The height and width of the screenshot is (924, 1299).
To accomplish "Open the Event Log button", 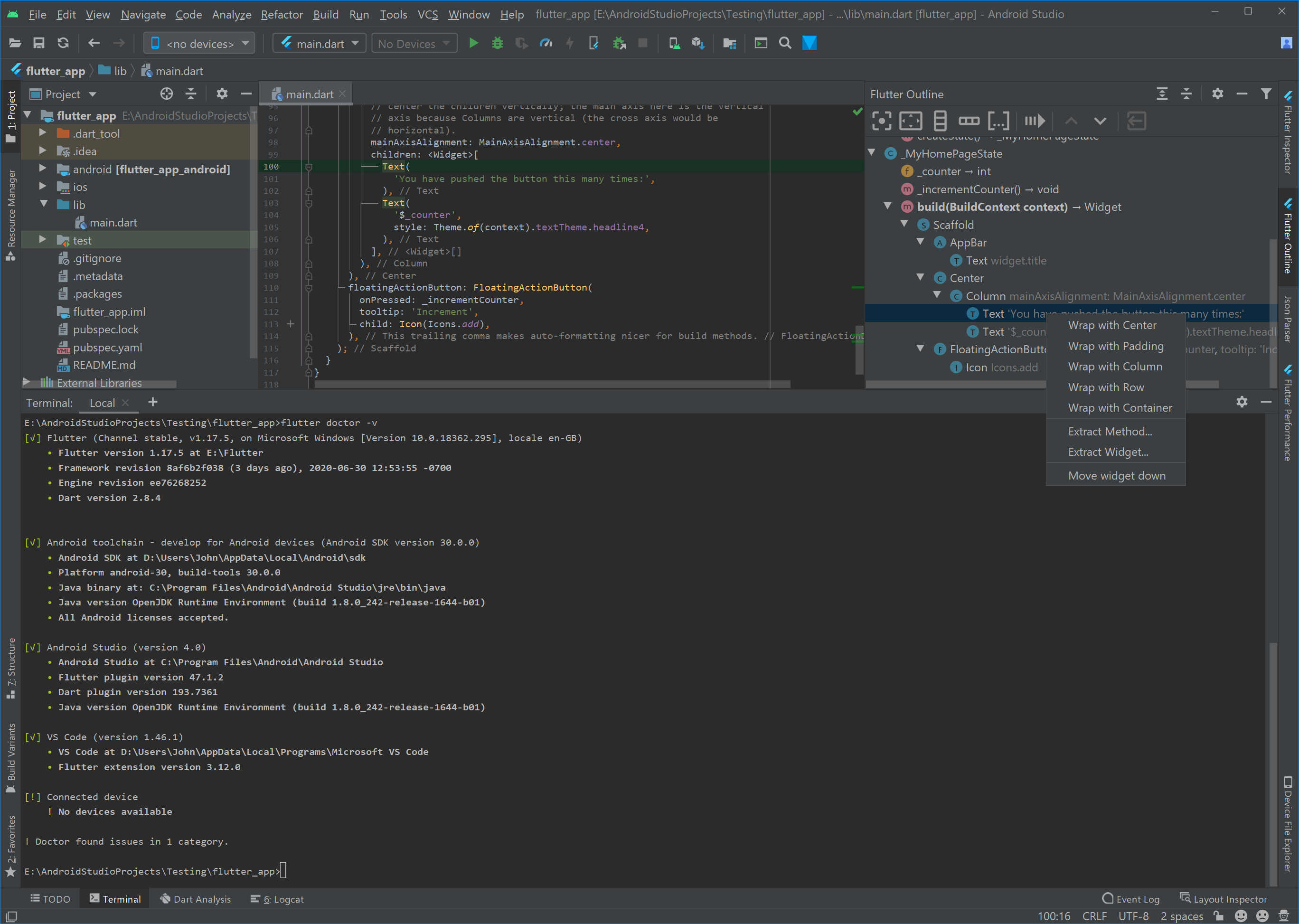I will (1131, 899).
